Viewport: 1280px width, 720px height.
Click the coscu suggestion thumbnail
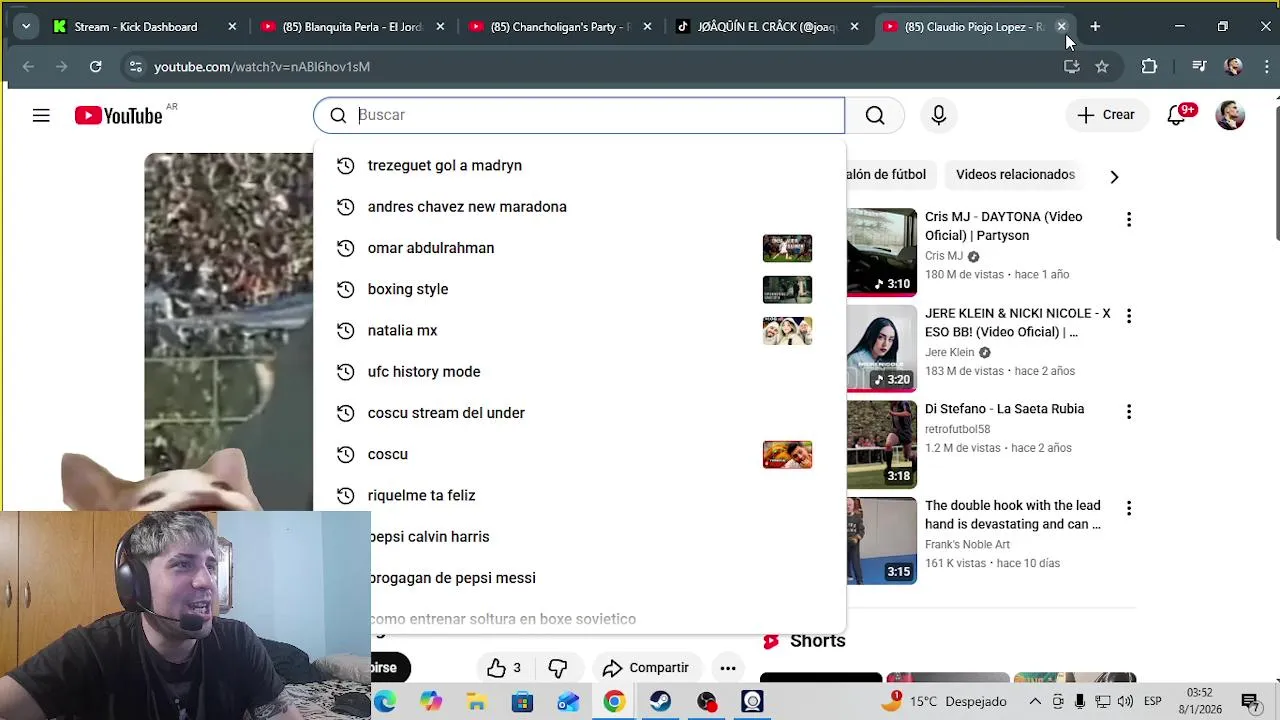787,454
